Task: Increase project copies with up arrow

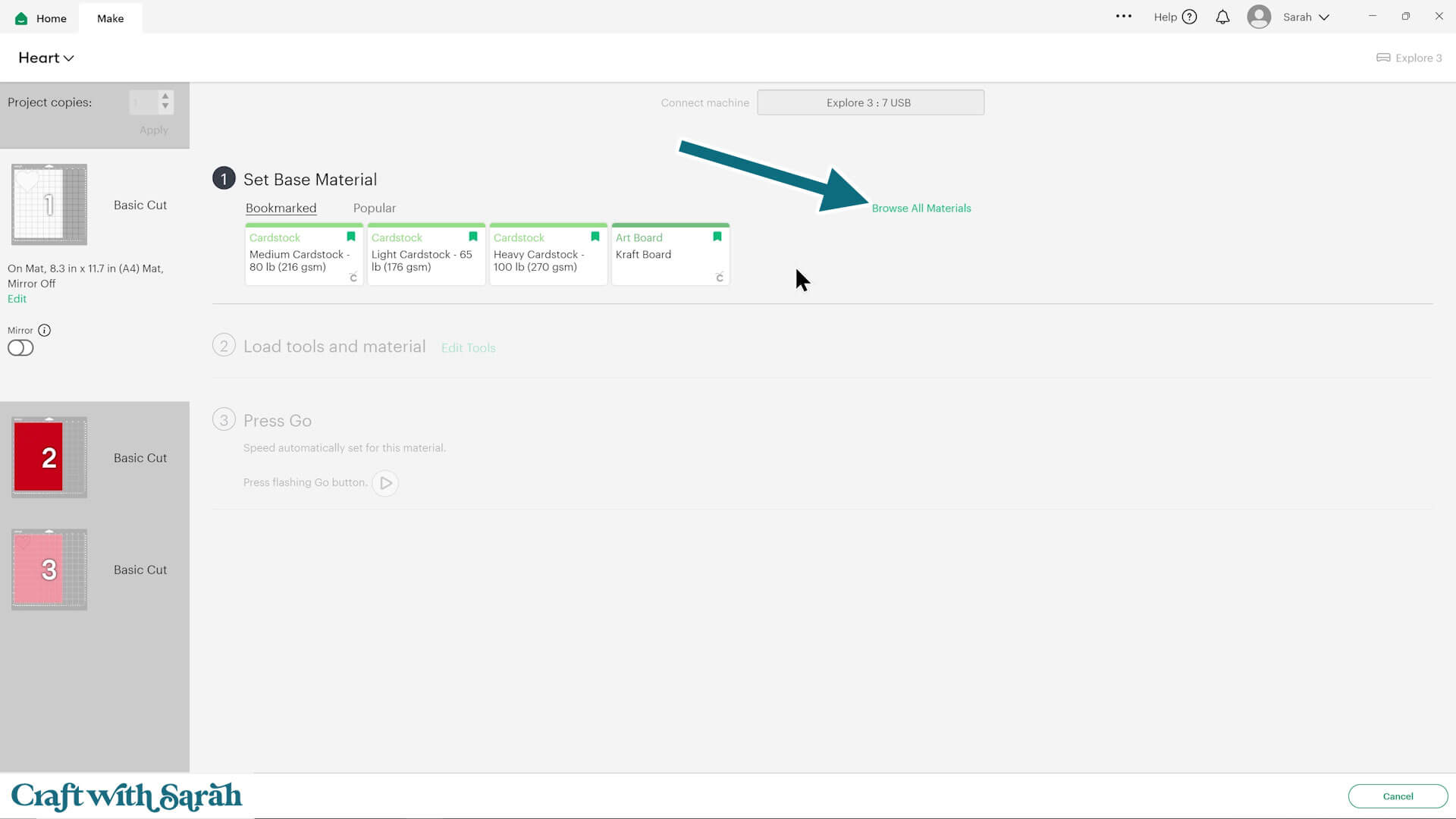Action: coord(165,96)
